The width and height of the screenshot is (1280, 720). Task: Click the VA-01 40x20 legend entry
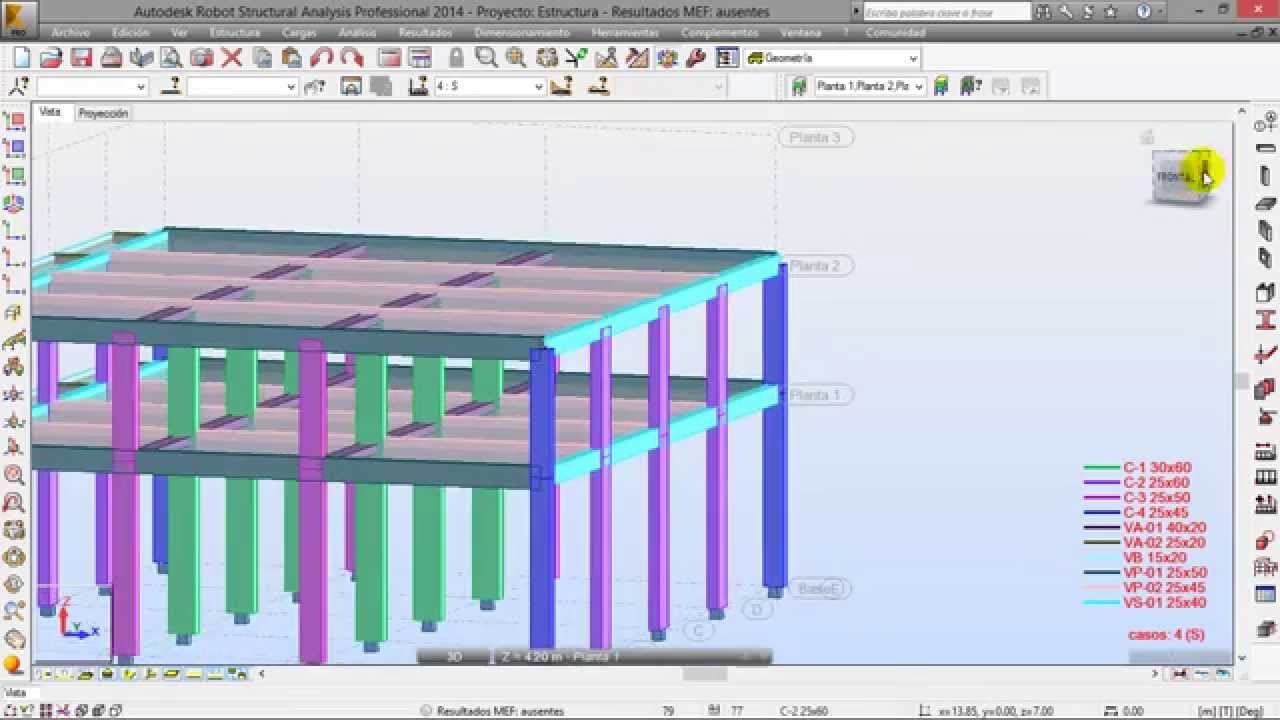(1145, 527)
